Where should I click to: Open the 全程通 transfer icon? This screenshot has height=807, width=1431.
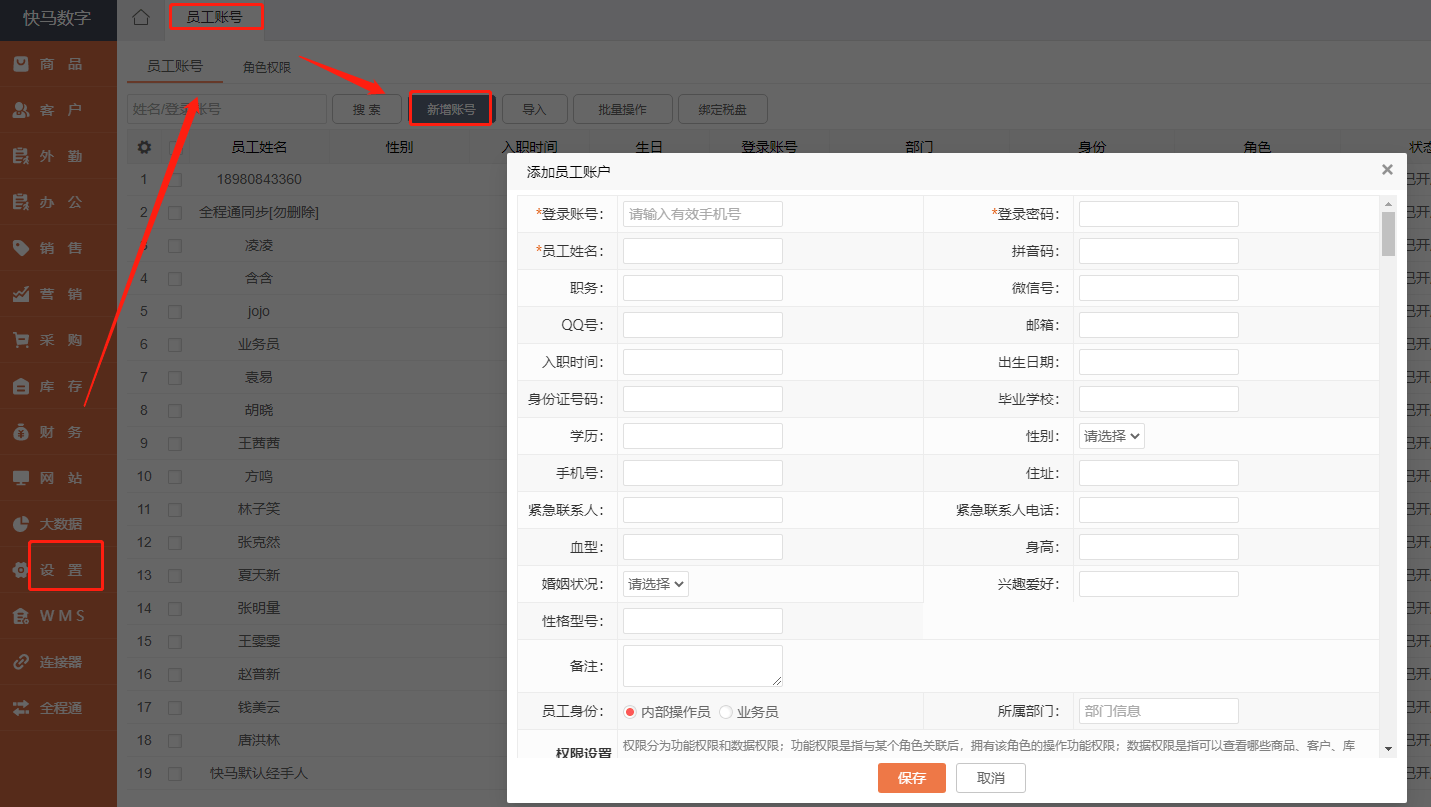coord(20,708)
